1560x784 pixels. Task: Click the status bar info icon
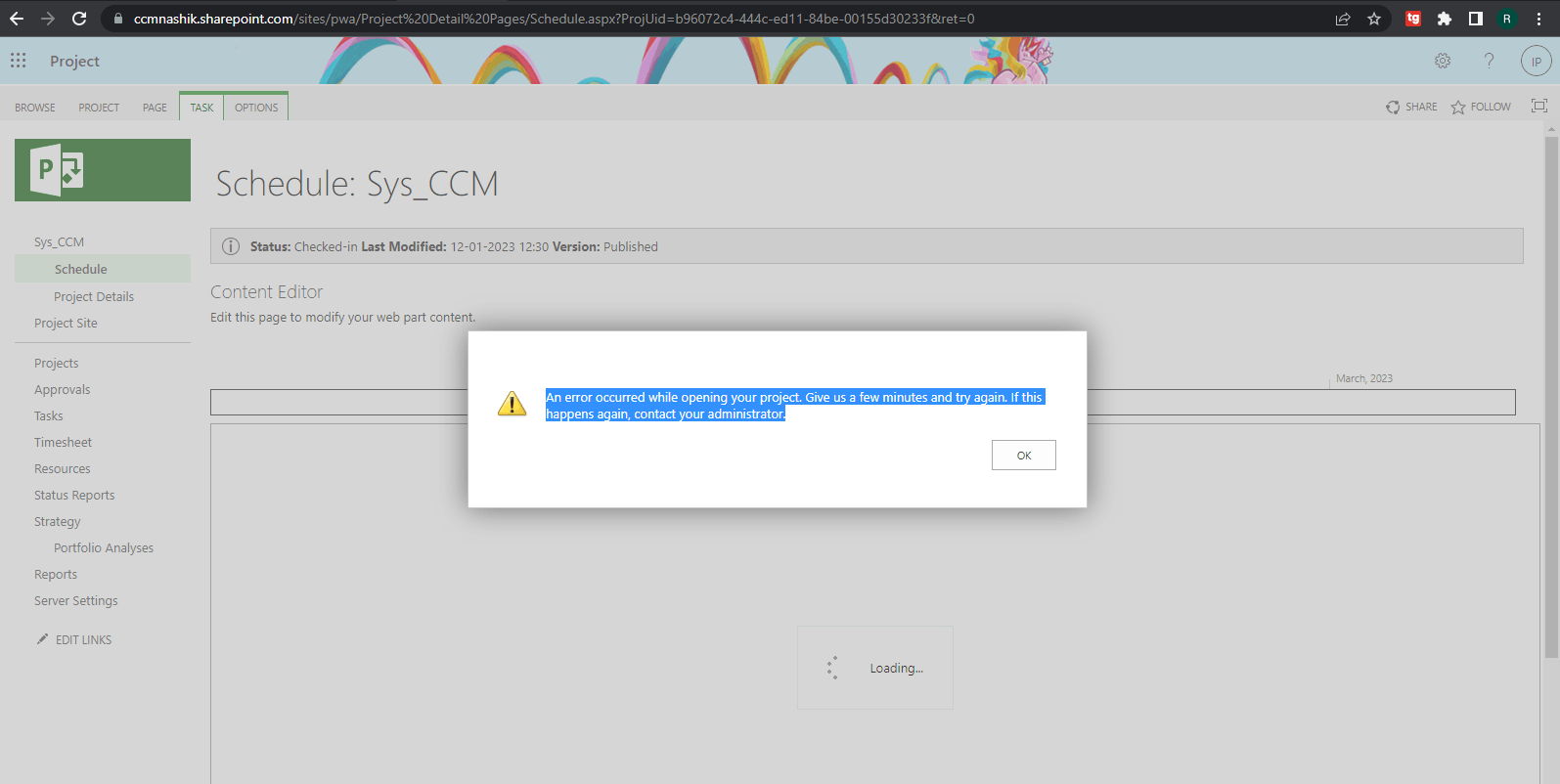pos(231,246)
